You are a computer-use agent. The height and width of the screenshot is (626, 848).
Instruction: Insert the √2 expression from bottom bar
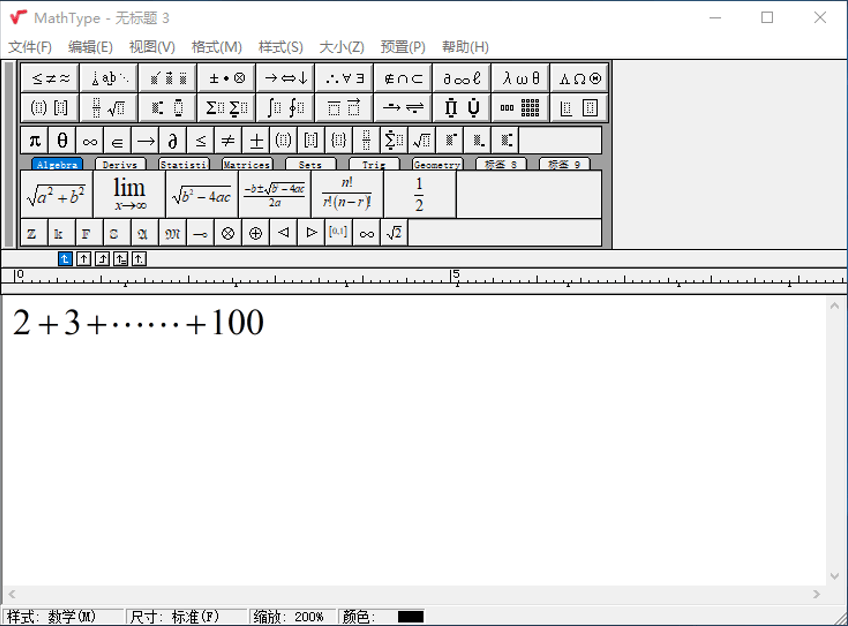click(x=395, y=233)
